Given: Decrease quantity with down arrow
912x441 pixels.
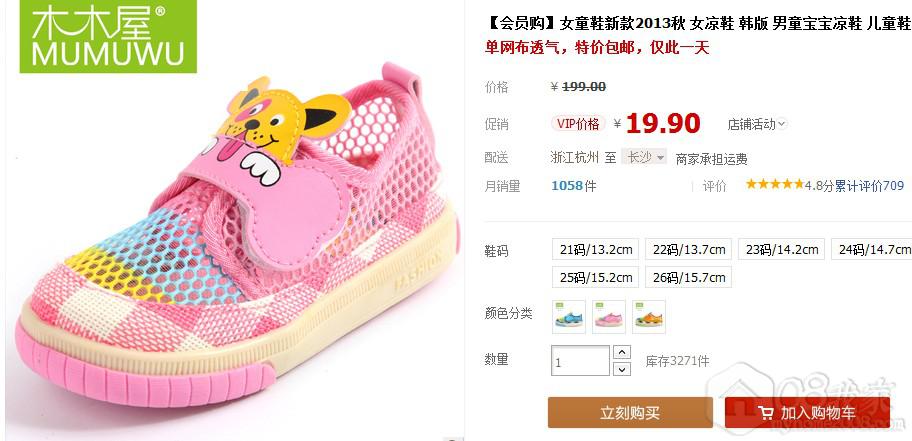Looking at the screenshot, I should 622,369.
